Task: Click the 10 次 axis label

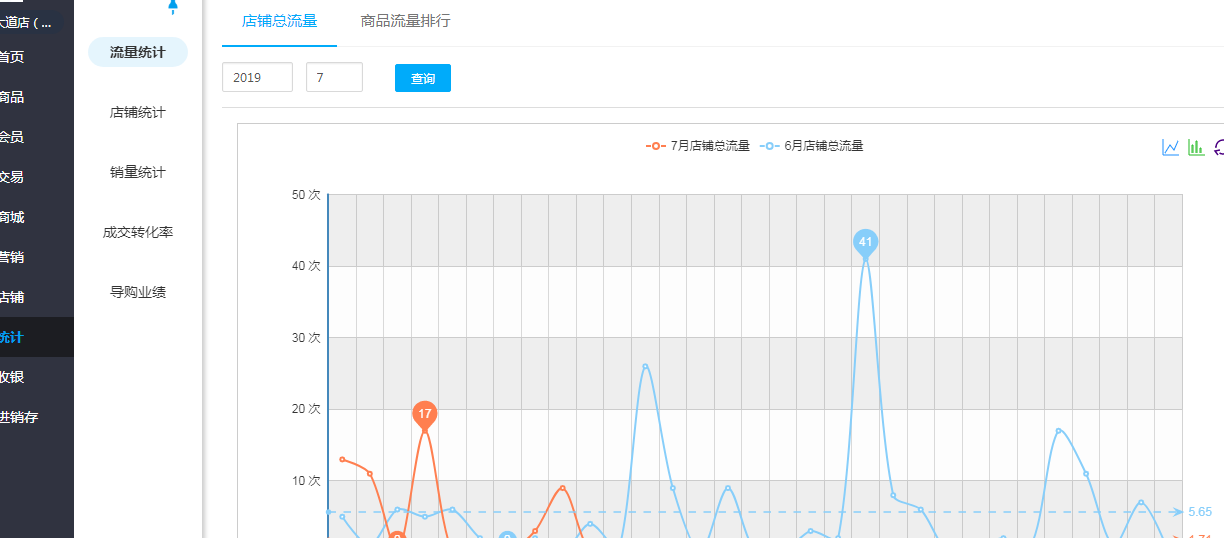Action: [x=306, y=481]
